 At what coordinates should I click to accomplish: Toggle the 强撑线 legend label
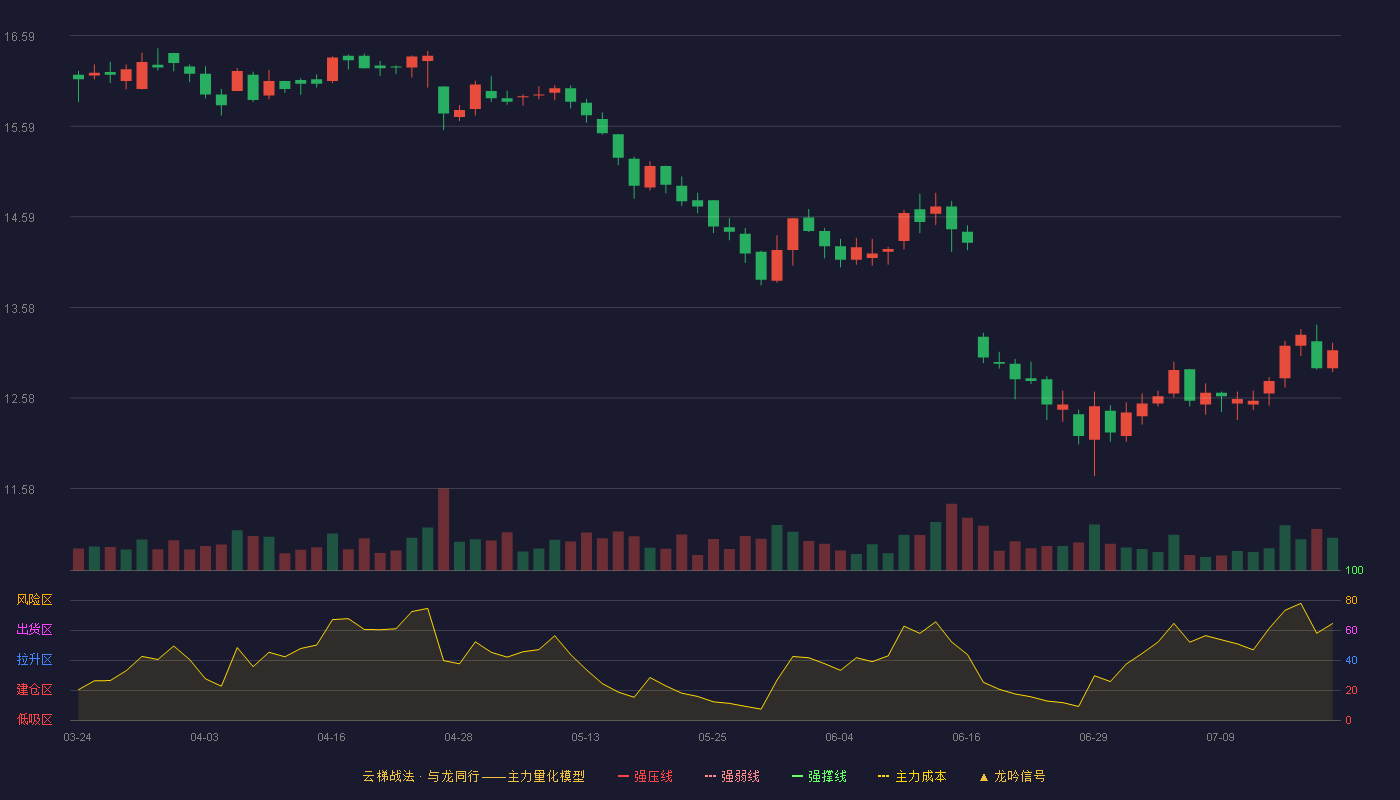pos(827,777)
